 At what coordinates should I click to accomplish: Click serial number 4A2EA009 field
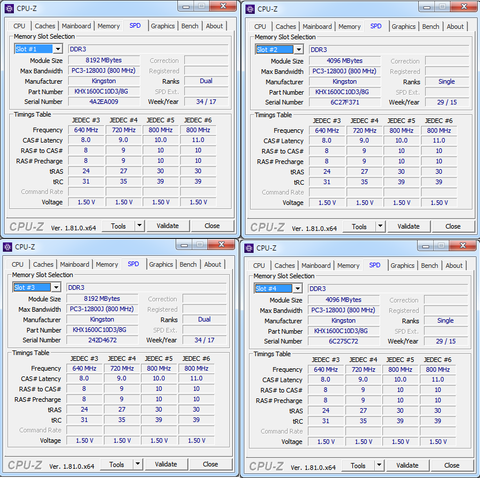point(104,102)
